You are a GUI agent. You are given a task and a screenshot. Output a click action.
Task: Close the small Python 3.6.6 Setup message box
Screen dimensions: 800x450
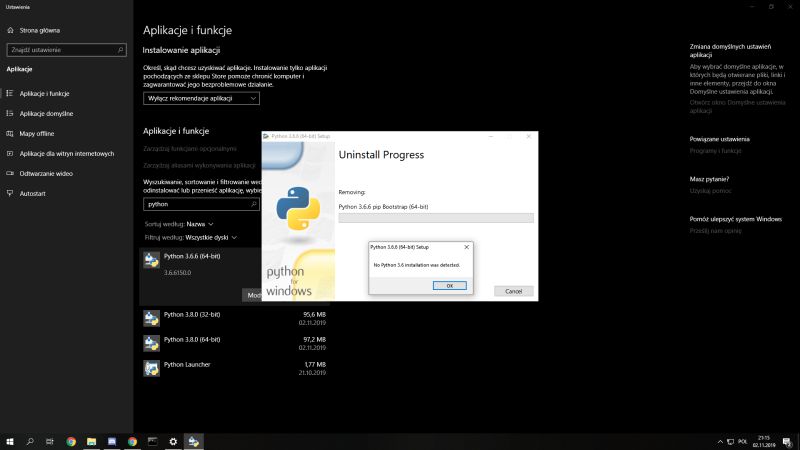coord(466,247)
